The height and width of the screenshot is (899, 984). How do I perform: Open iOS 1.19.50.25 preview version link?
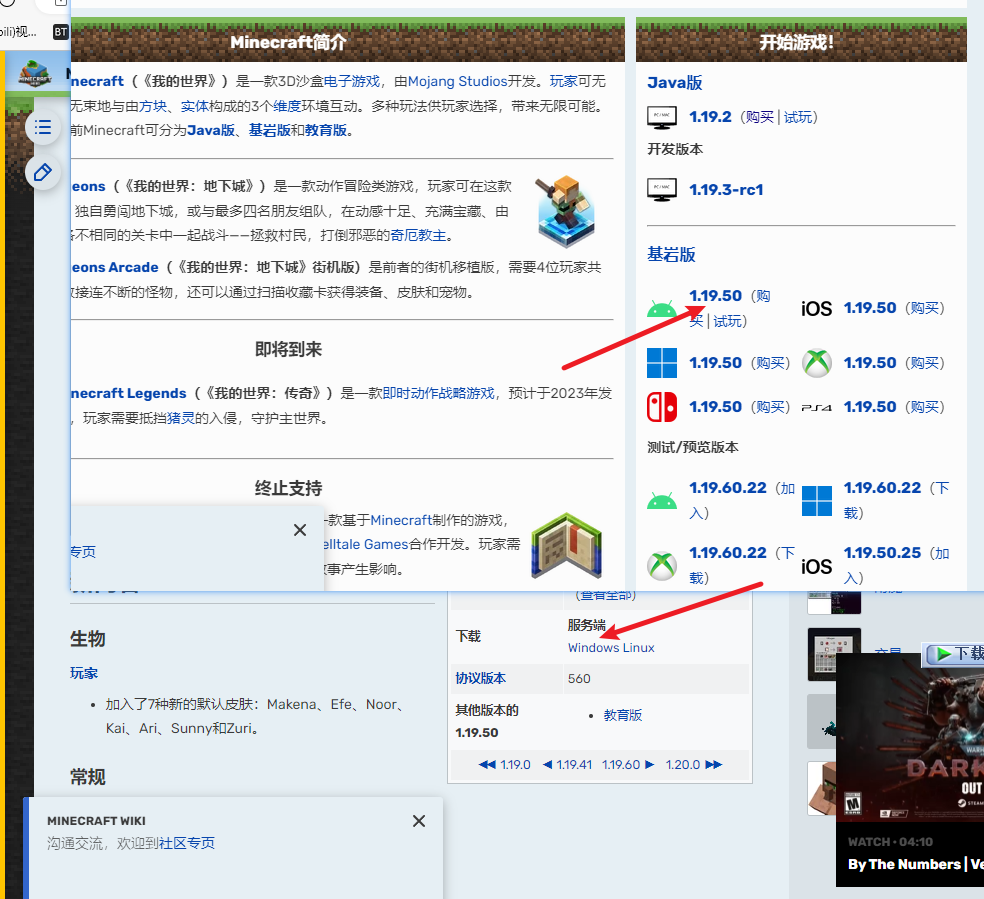[x=882, y=553]
